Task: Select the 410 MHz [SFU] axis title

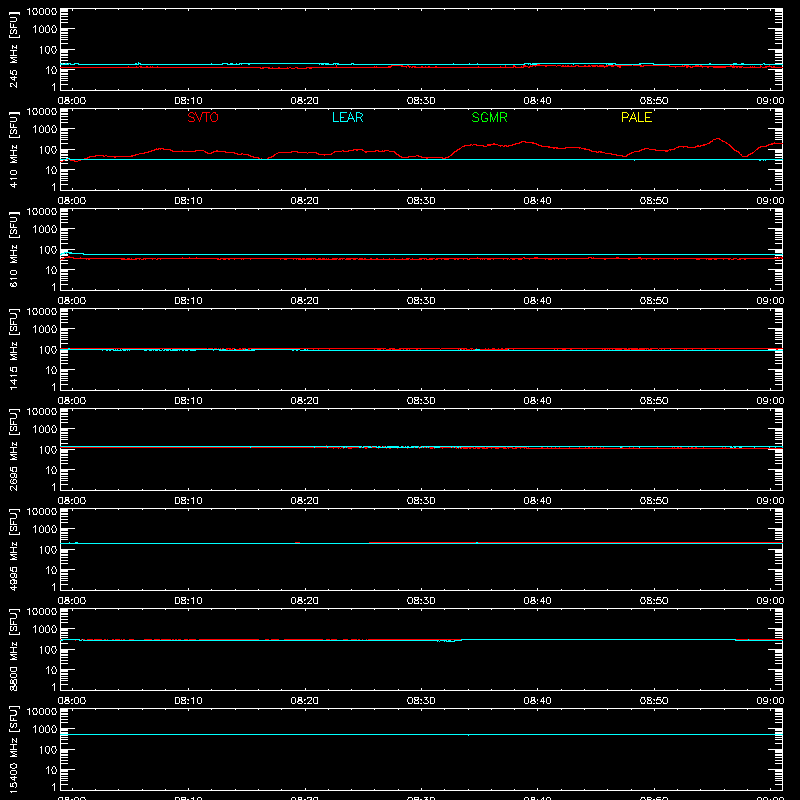Action: (x=13, y=150)
